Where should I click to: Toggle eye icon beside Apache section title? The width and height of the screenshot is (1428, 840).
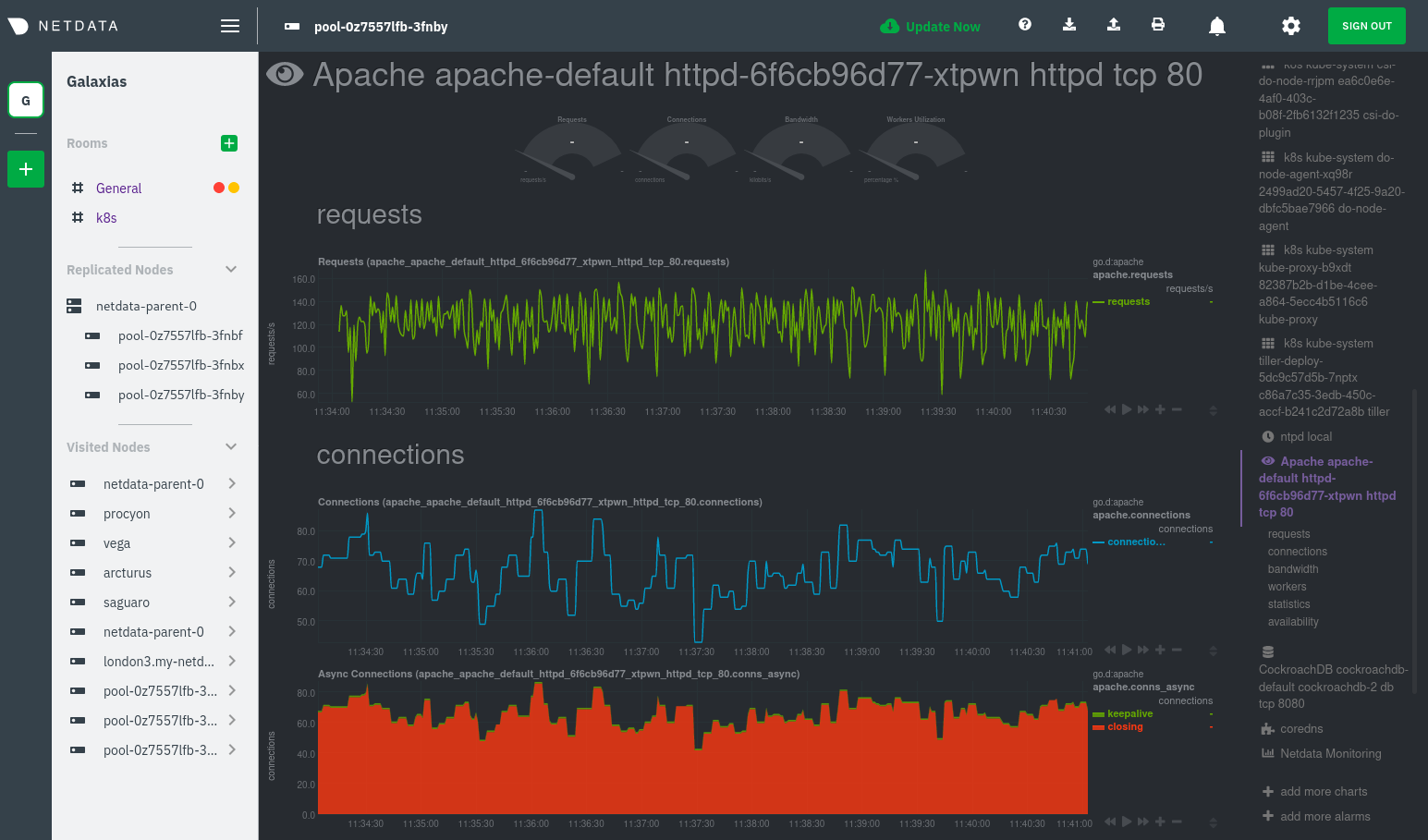[x=285, y=75]
